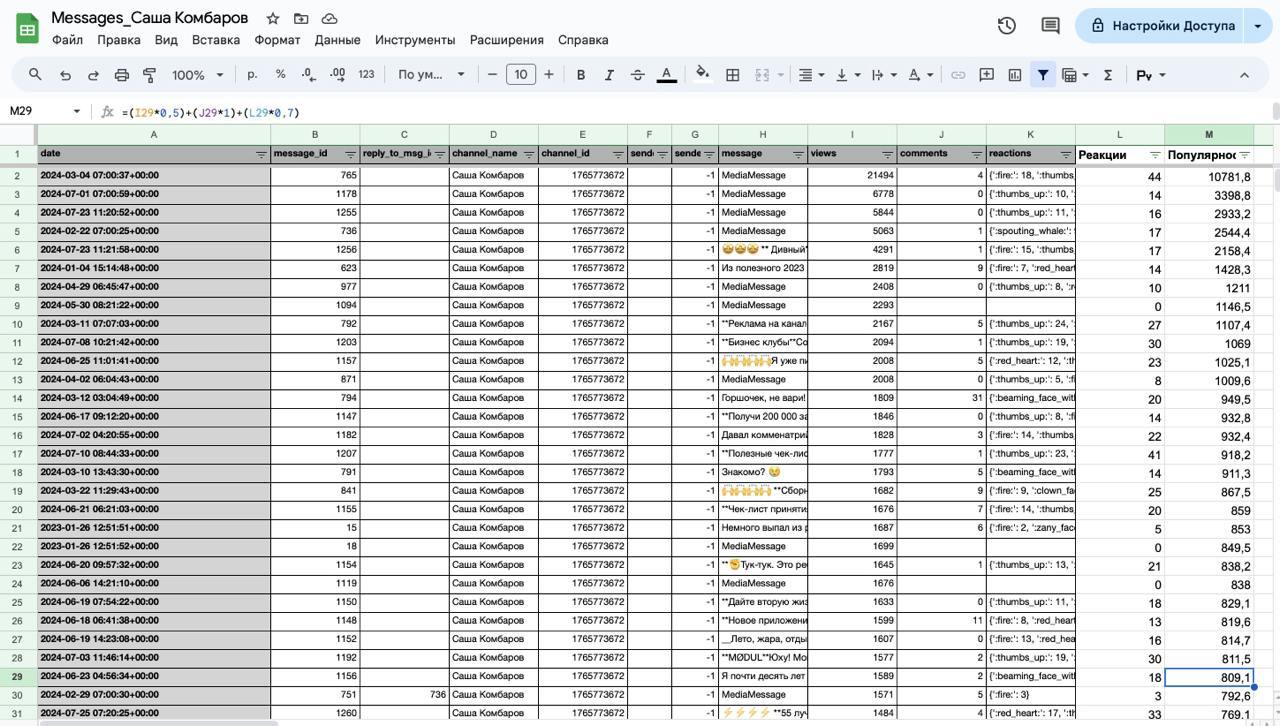Open the Вставка menu

pos(216,40)
